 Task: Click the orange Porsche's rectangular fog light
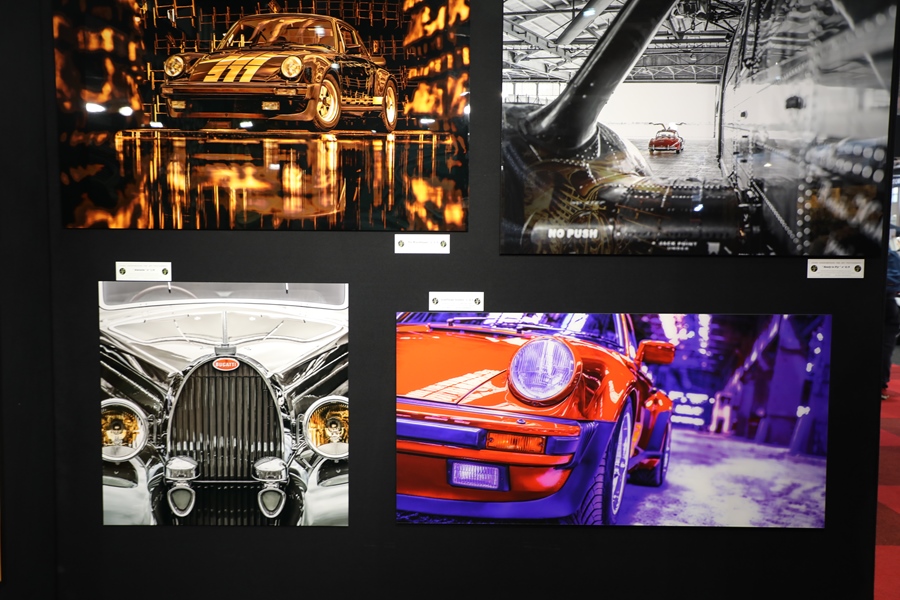point(475,474)
